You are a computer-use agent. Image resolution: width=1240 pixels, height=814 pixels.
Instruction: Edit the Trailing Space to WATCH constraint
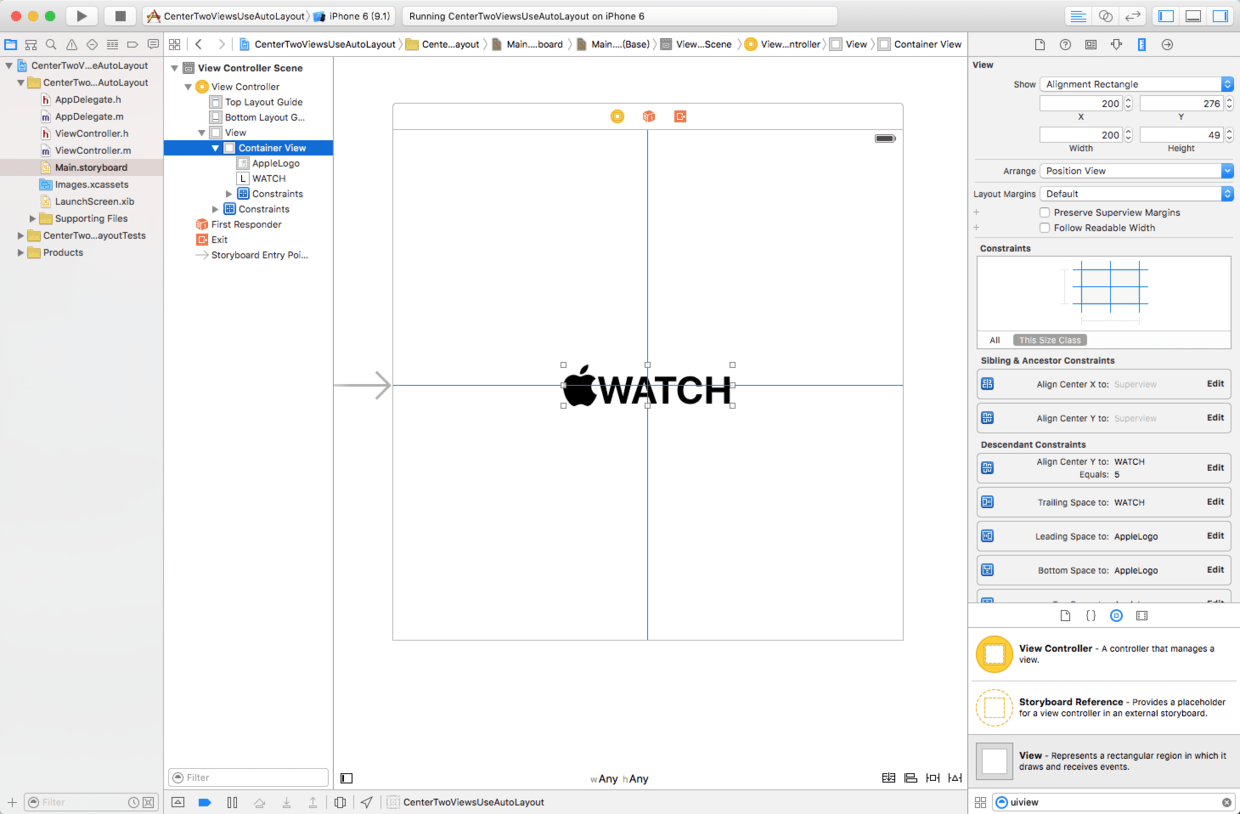(x=1215, y=502)
